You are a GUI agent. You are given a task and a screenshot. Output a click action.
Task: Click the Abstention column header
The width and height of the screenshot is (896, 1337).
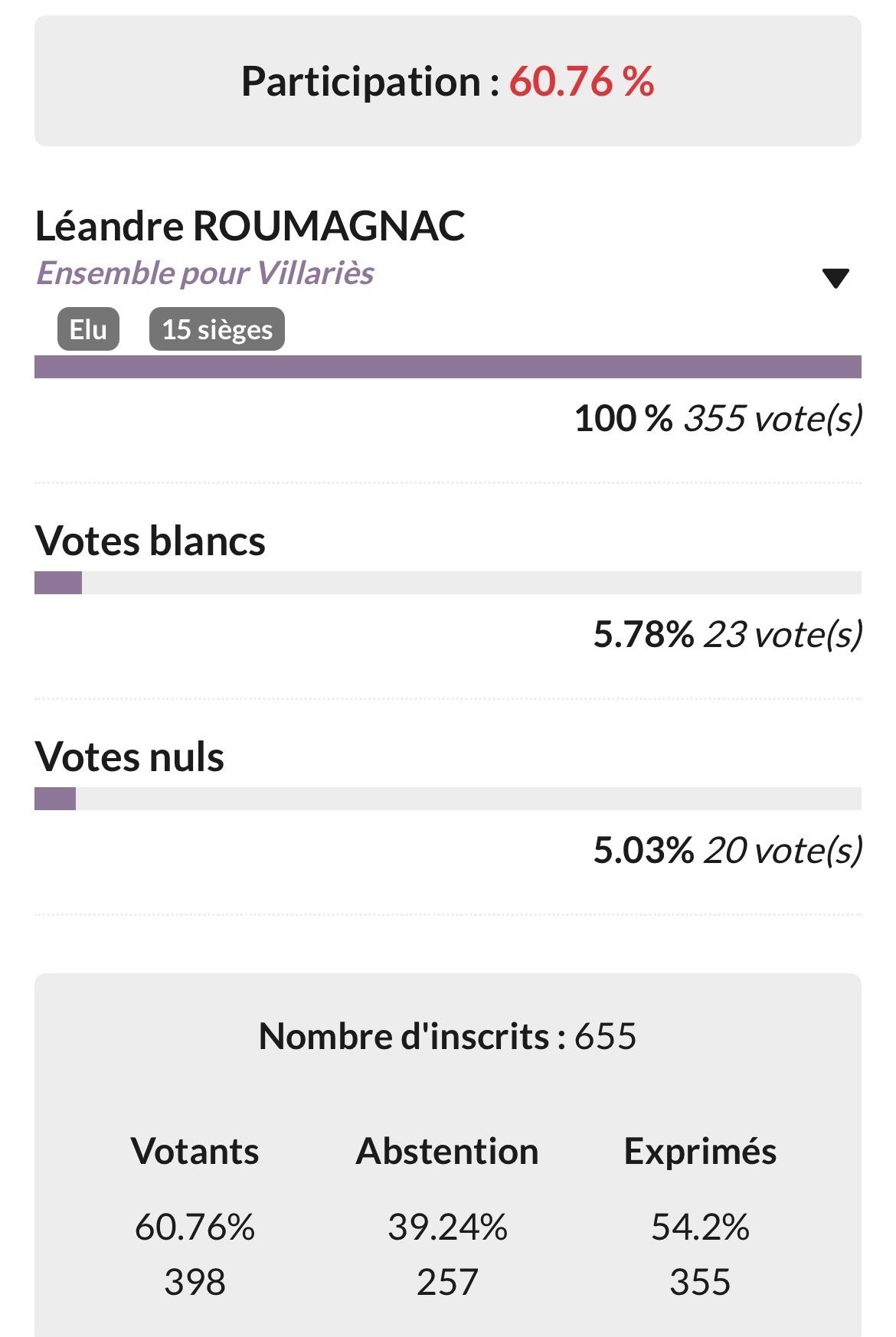447,1151
